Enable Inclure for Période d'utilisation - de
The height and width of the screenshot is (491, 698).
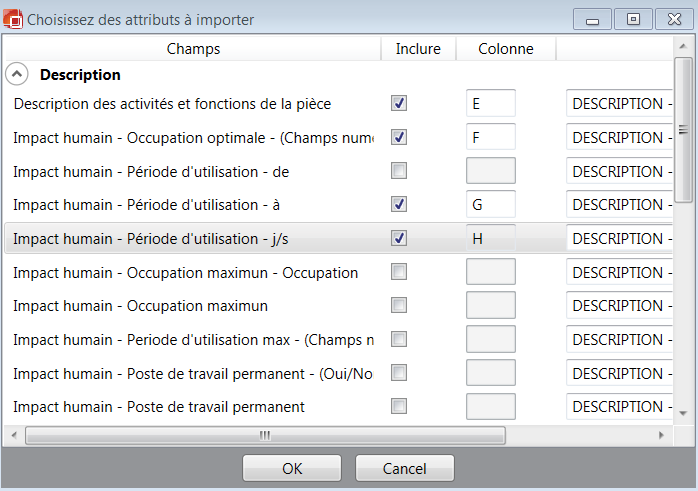[x=399, y=171]
